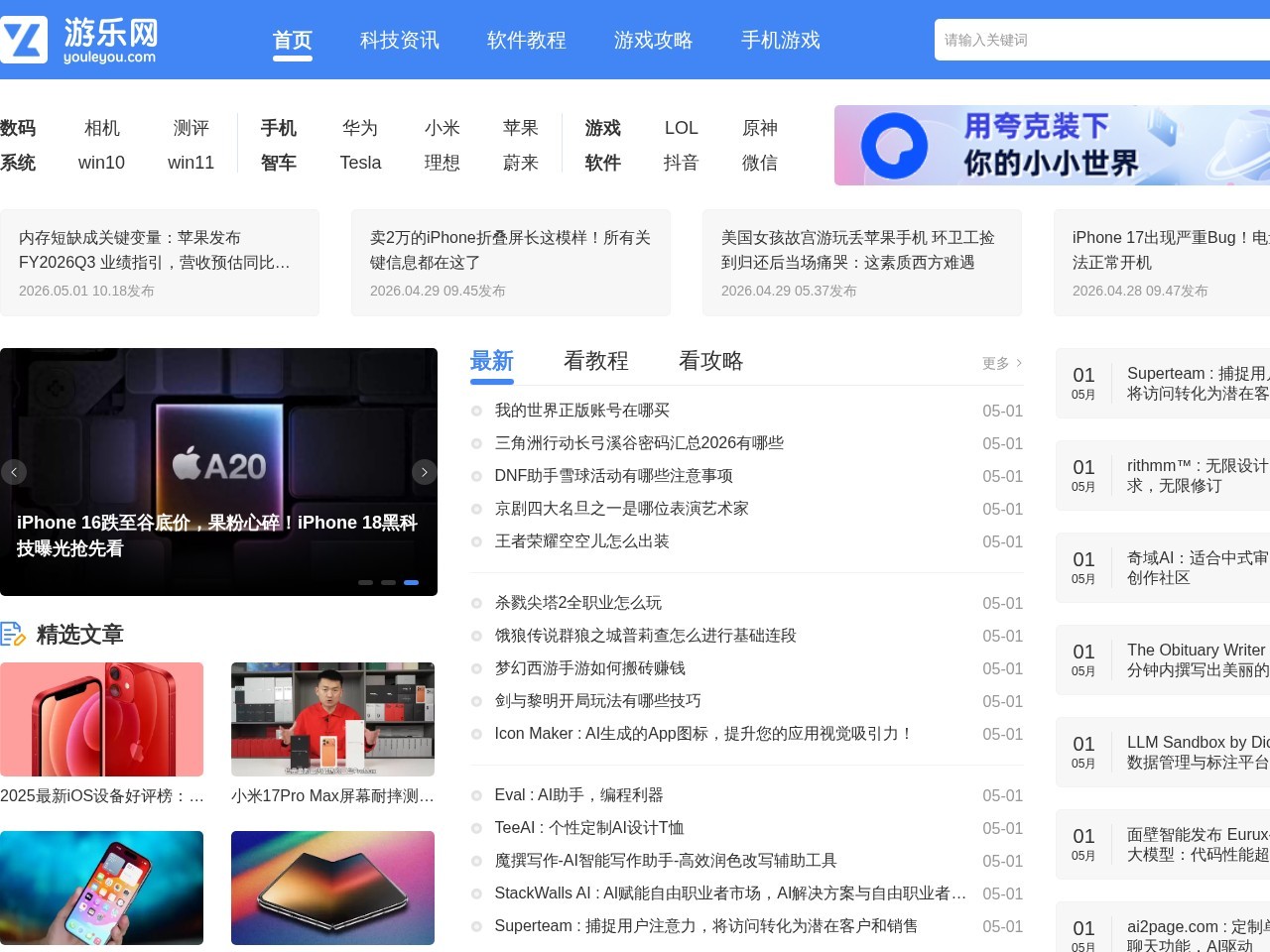Click the 精选文章 section icon

tap(13, 634)
